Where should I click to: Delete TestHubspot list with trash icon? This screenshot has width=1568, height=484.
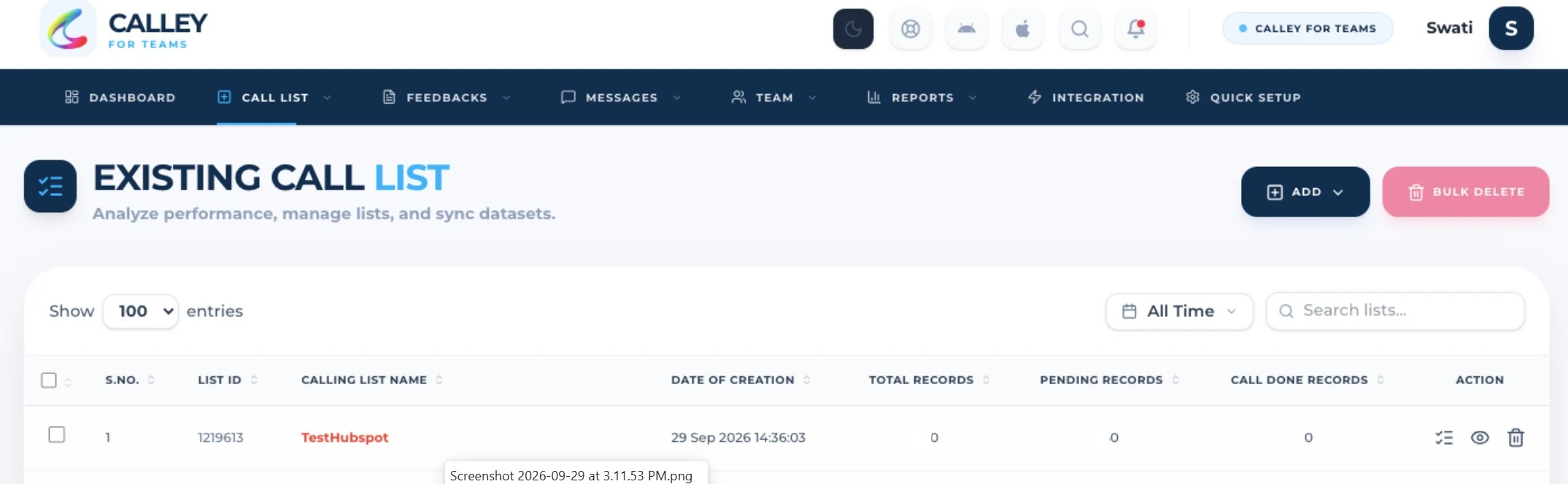[1515, 437]
